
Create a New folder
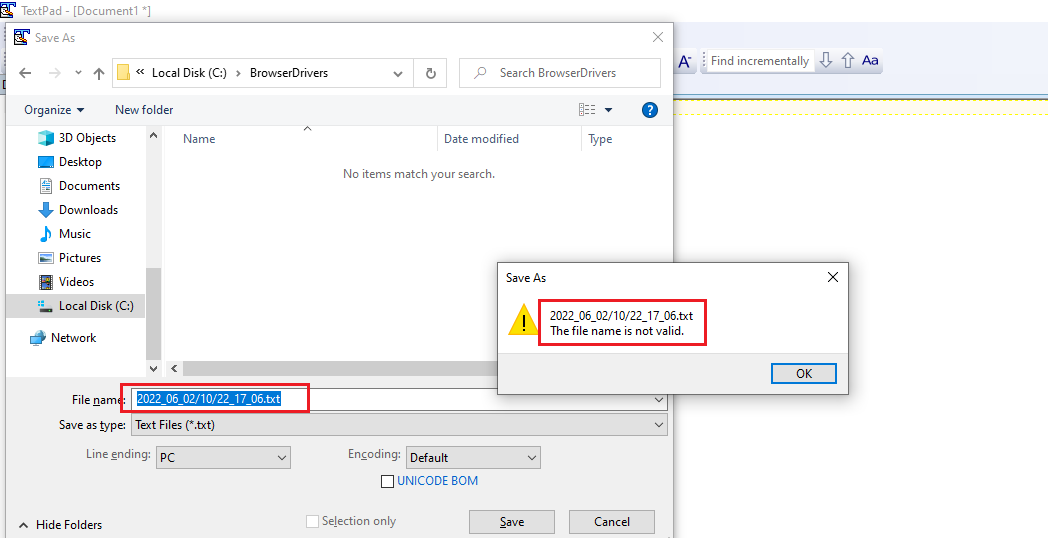coord(144,110)
